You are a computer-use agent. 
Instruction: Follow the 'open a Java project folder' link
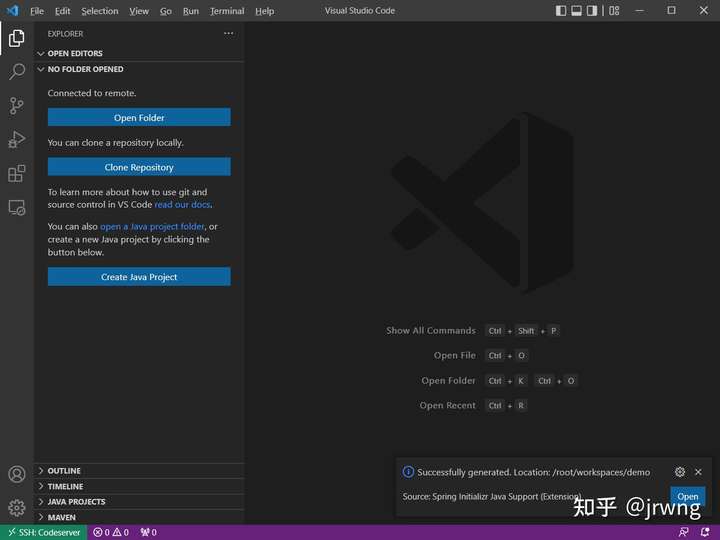coord(152,227)
